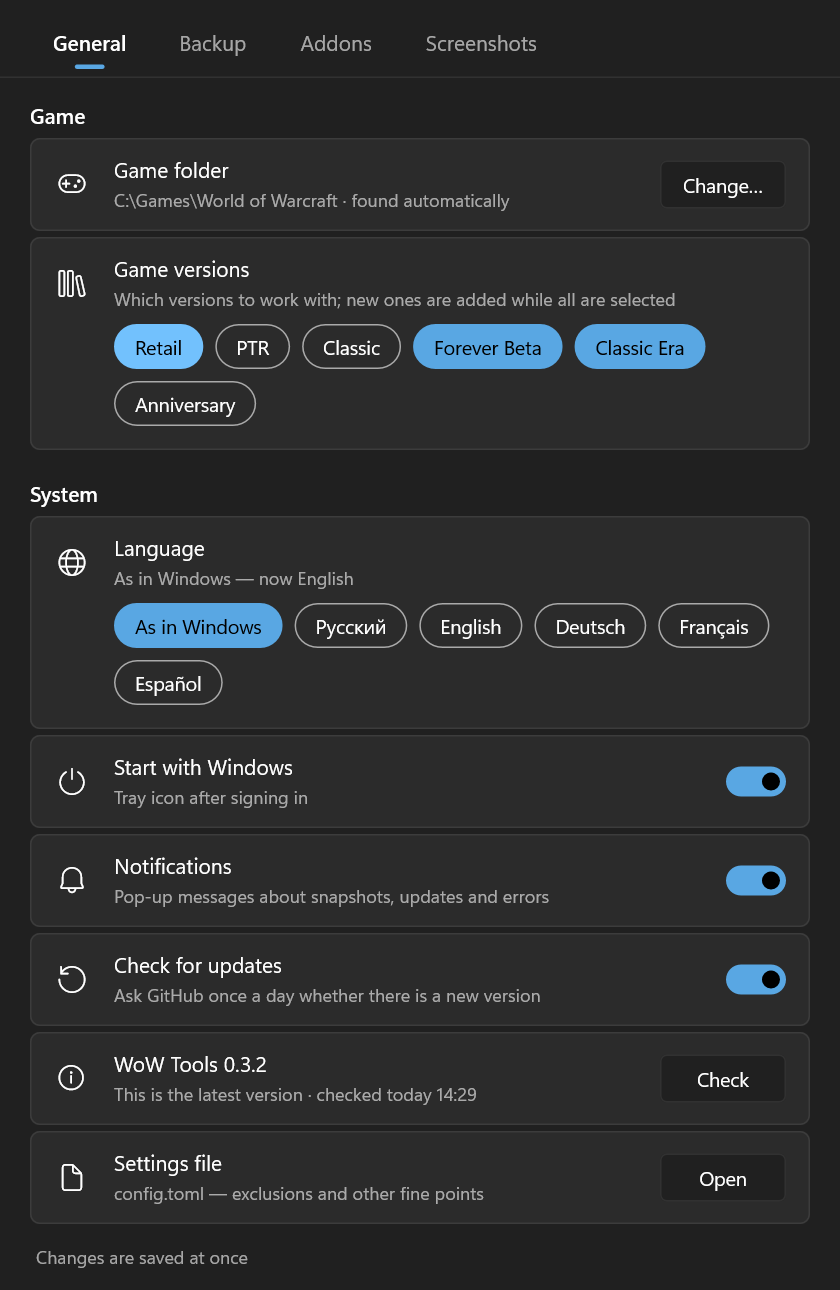The height and width of the screenshot is (1290, 840).
Task: Click the 'Which versions to work with' description
Action: click(395, 300)
